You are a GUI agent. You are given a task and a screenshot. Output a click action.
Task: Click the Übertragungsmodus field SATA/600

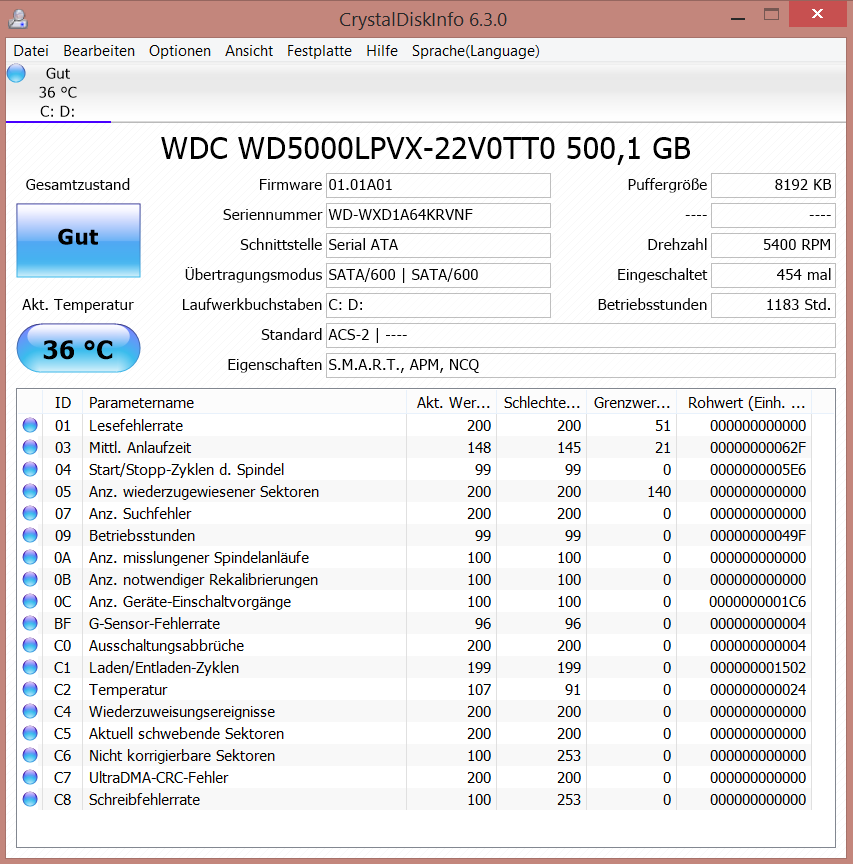coord(438,275)
